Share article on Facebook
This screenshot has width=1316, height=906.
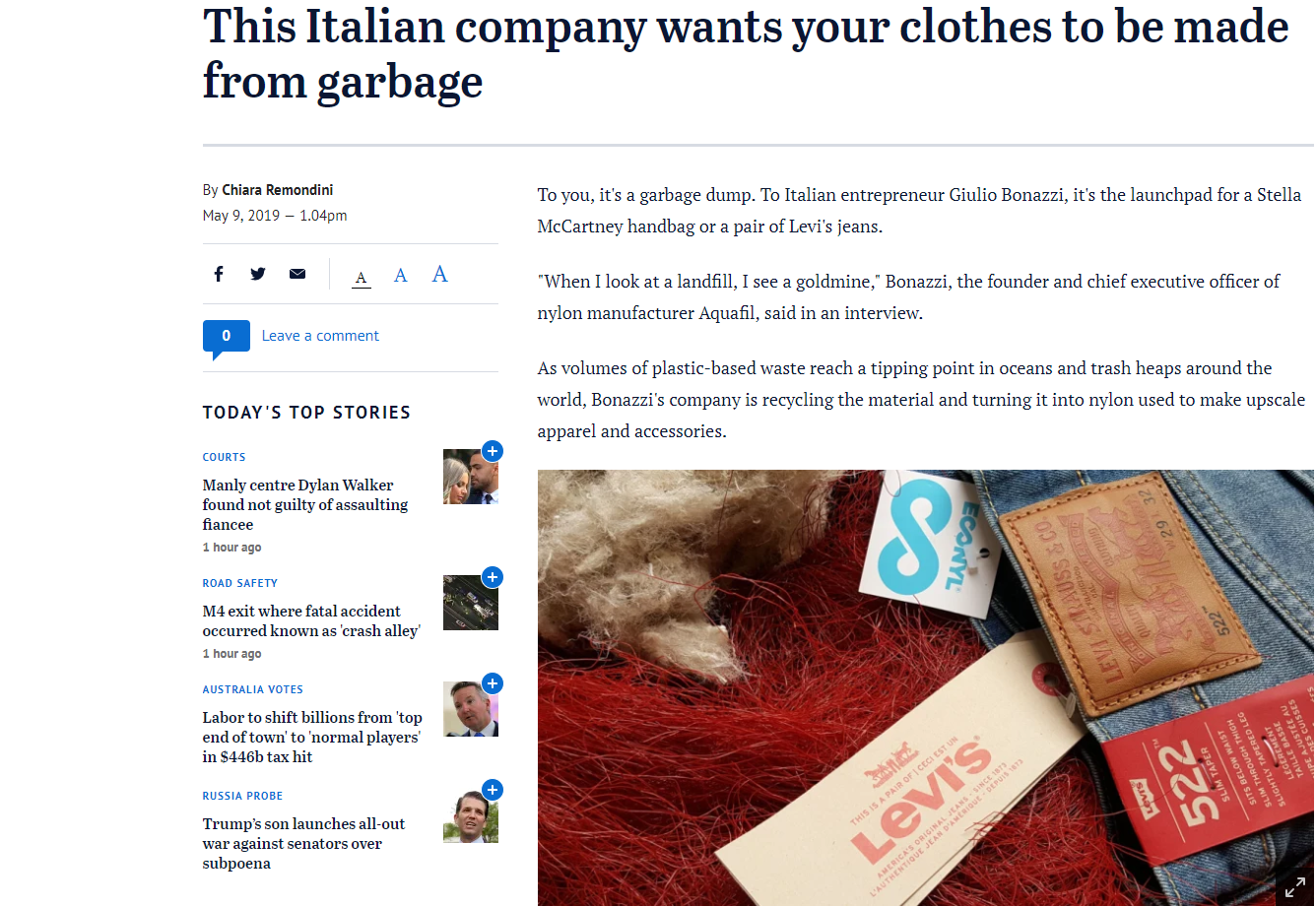tap(219, 274)
